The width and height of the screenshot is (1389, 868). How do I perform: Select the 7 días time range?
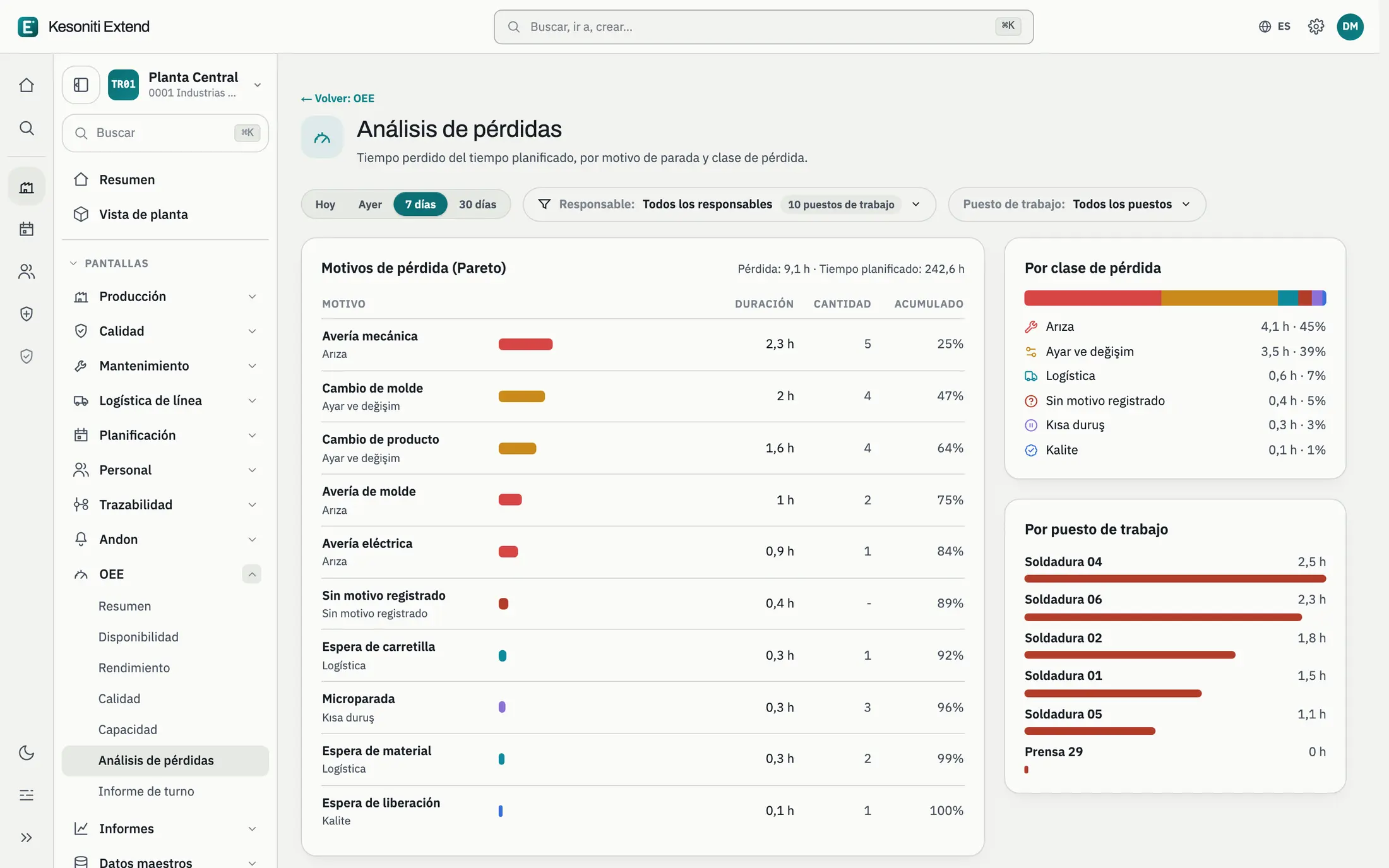(420, 204)
